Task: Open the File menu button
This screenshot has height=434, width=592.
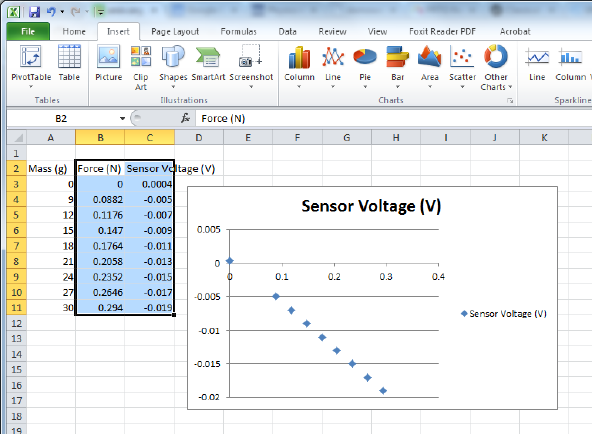Action: tap(28, 31)
